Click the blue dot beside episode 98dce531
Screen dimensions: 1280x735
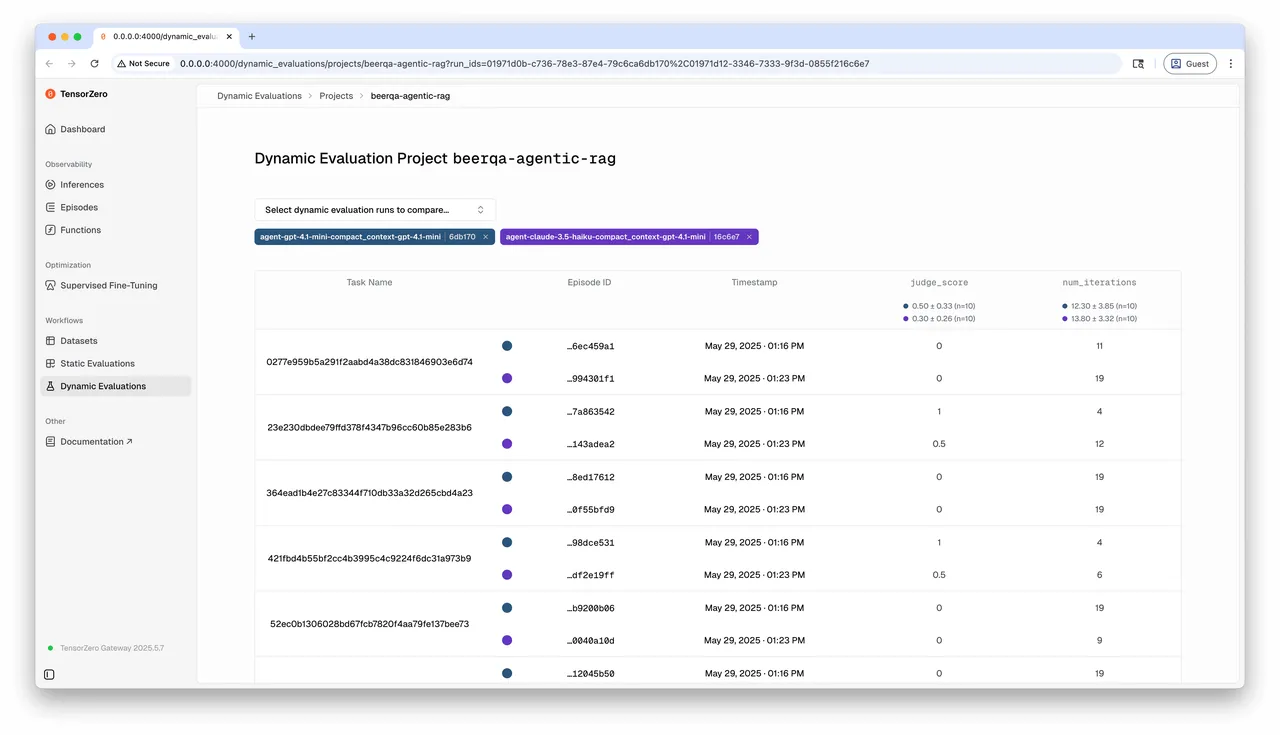click(507, 543)
